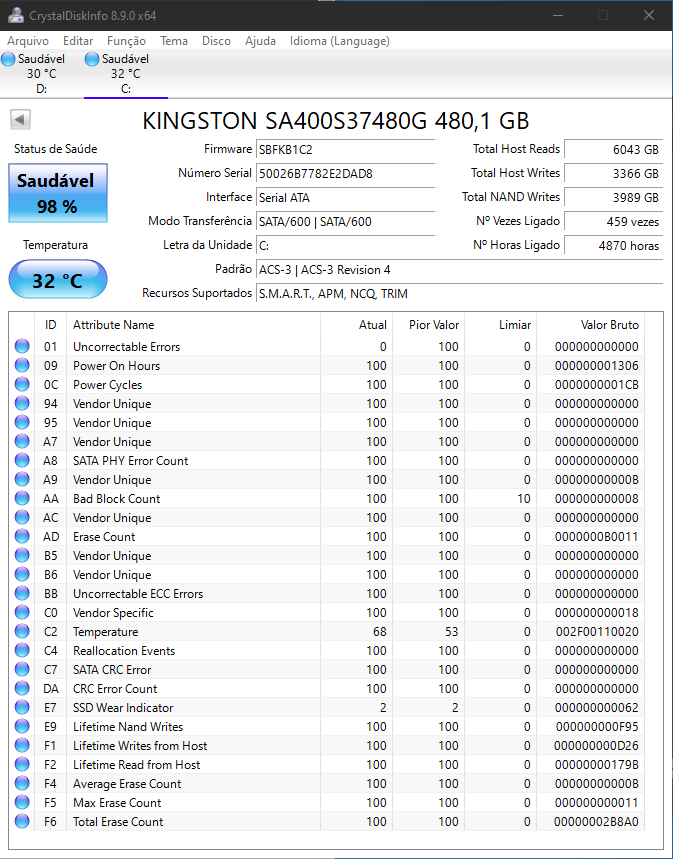Click status orb for Bad Block Count
673x859 pixels.
pos(22,499)
